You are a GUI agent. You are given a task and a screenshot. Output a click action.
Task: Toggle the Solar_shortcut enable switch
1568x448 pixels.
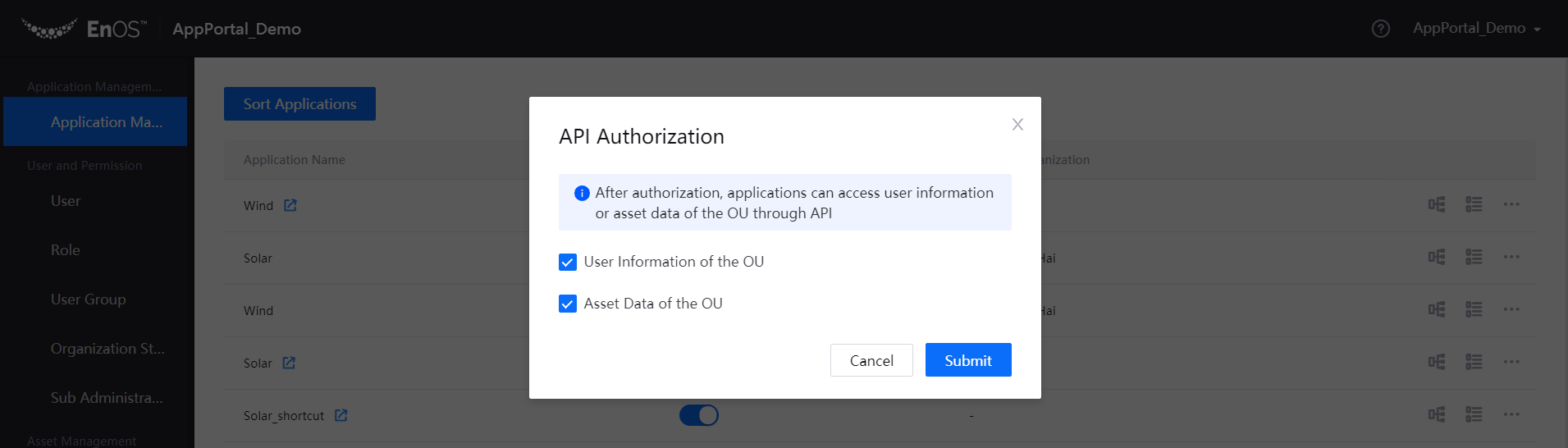(x=699, y=415)
